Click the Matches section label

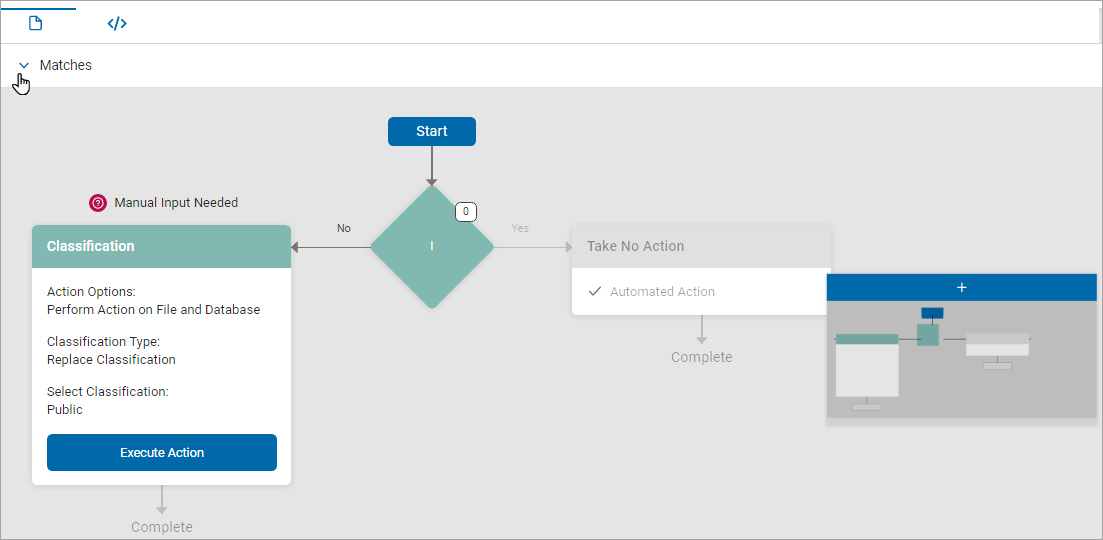pos(66,65)
